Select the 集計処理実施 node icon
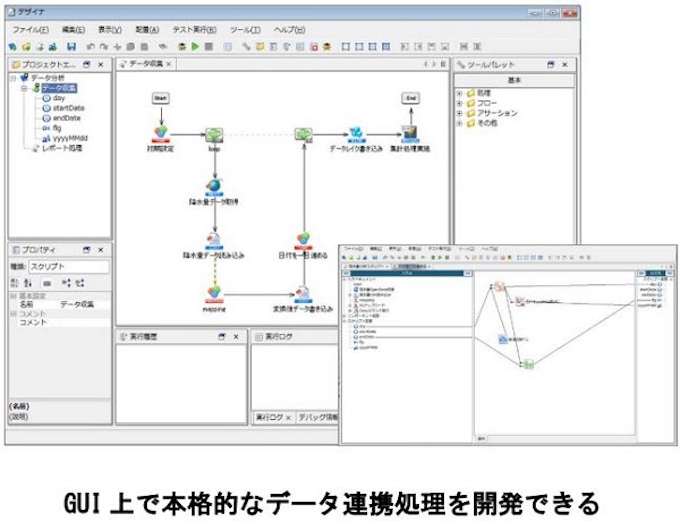The image size is (680, 522). pos(410,134)
